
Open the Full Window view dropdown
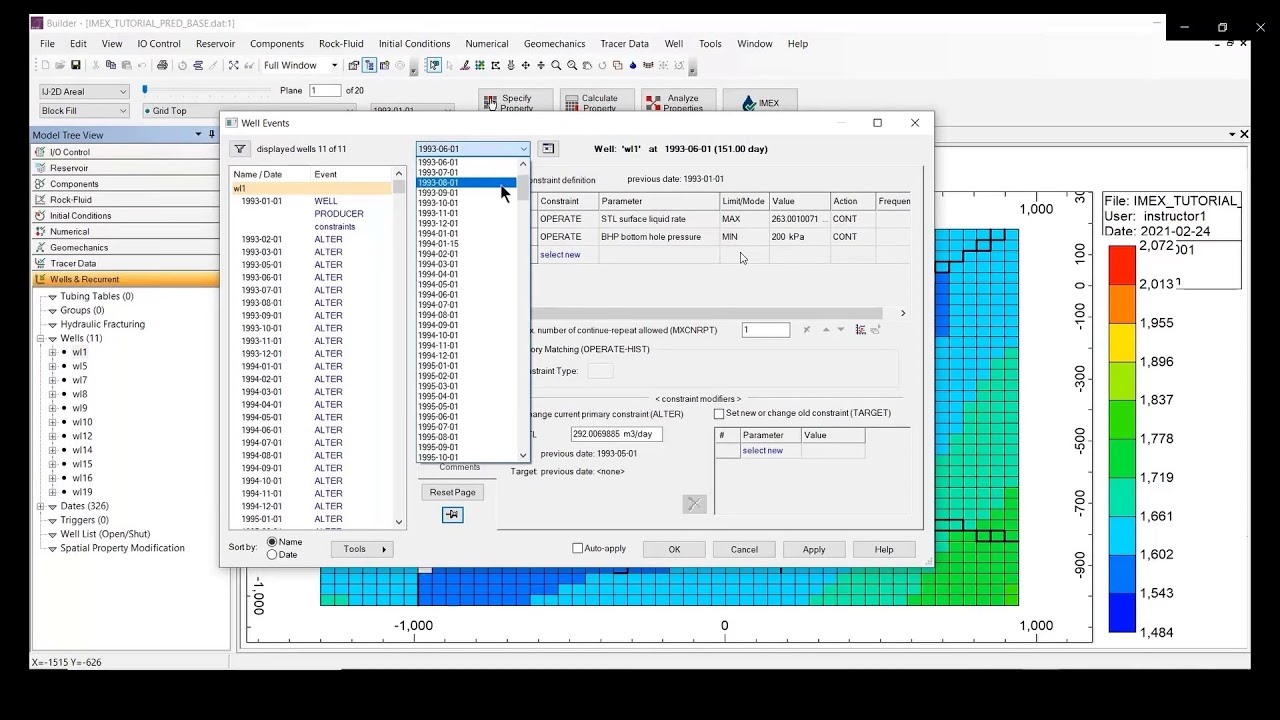click(334, 66)
